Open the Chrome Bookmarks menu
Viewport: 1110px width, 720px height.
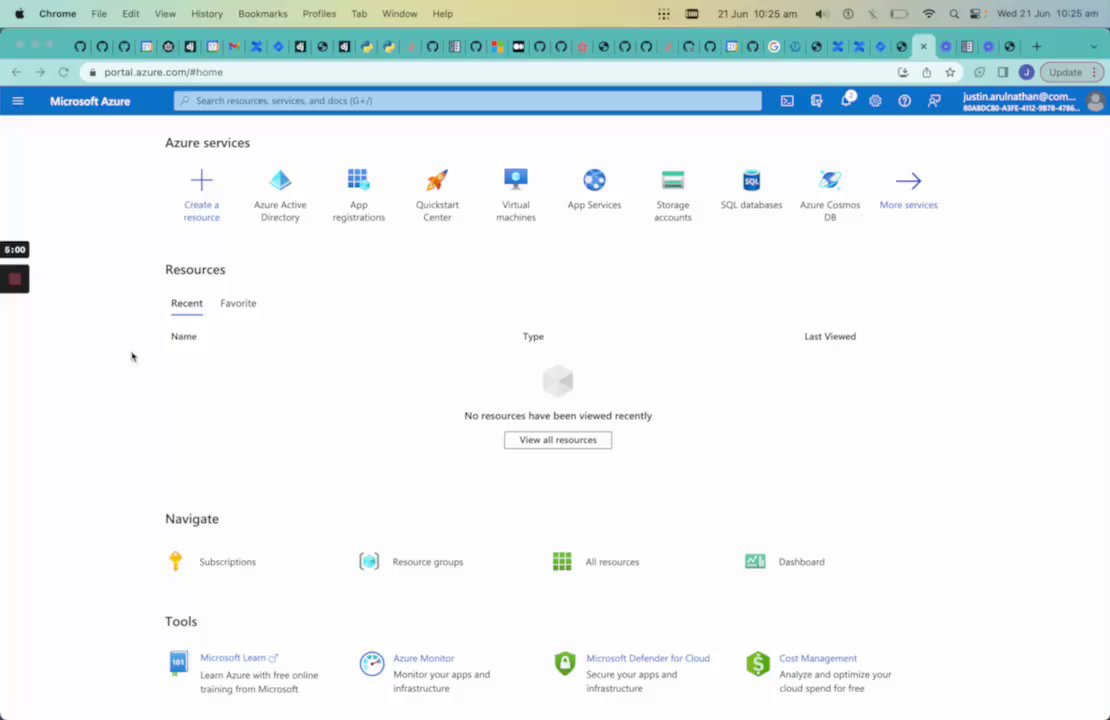[x=263, y=13]
